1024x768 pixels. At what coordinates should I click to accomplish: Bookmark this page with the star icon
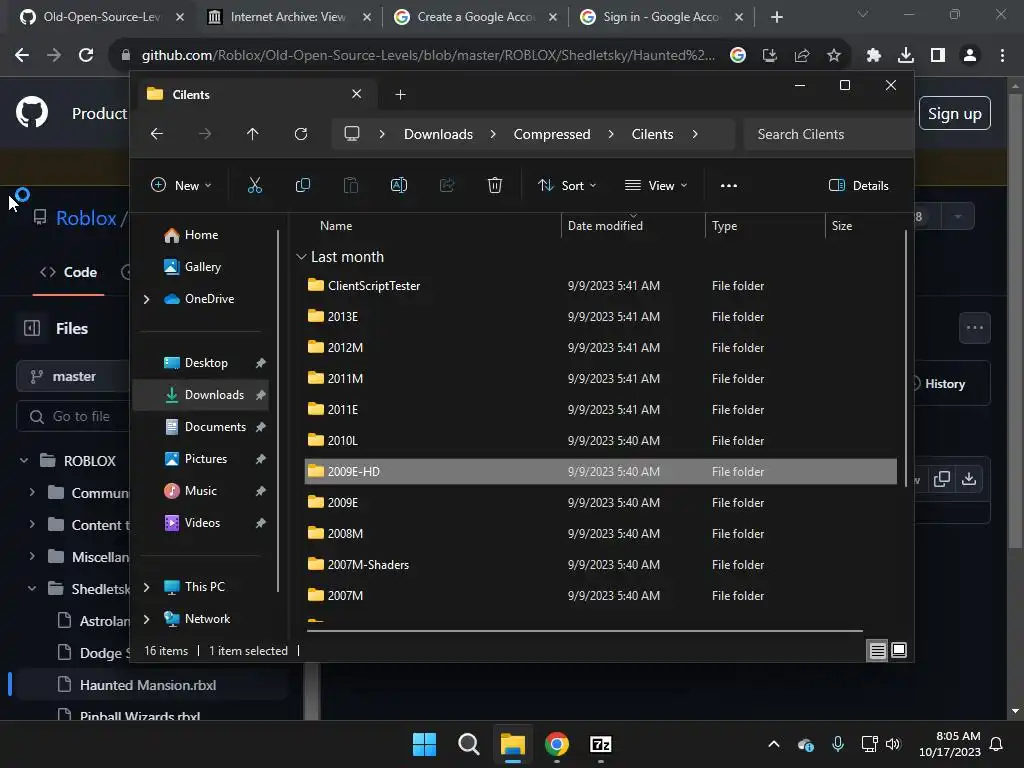coord(833,56)
